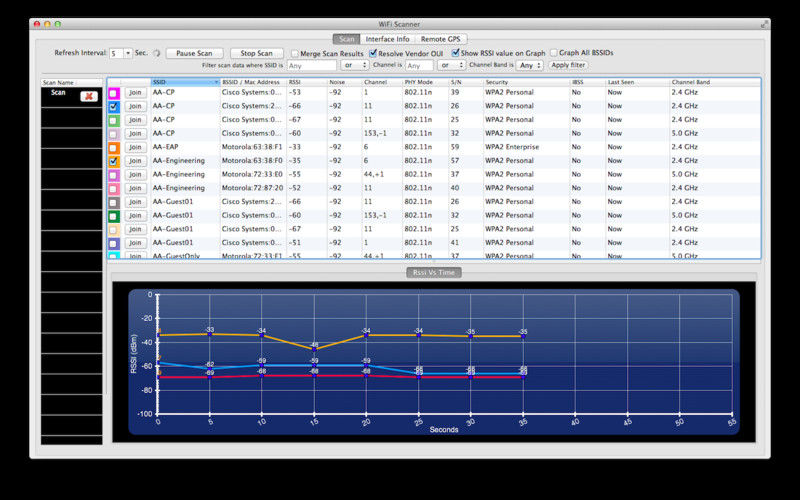Screen dimensions: 800x500
Task: Click the -33 data point at 5 seconds
Action: 210,334
